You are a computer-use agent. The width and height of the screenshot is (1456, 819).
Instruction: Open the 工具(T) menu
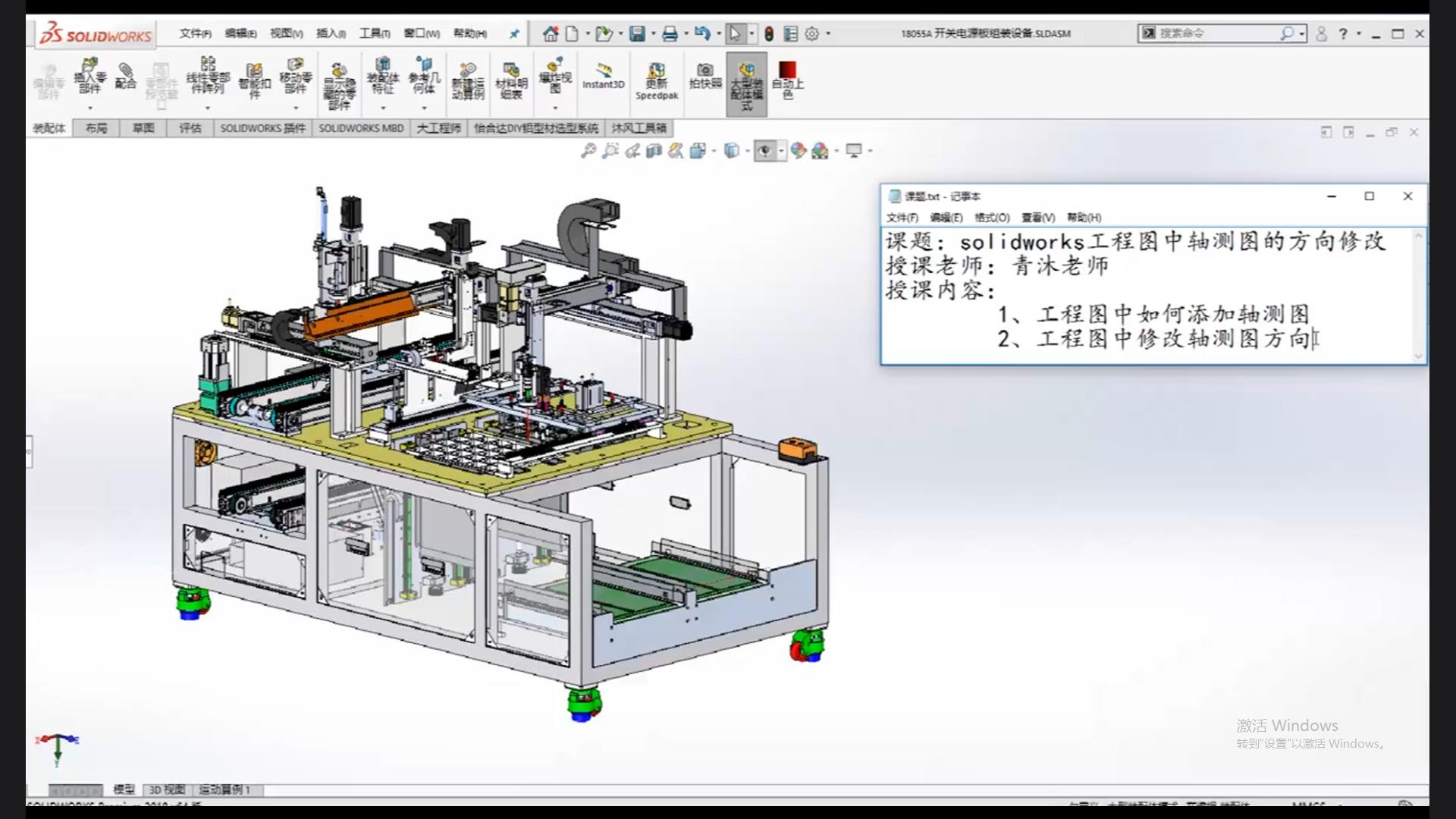point(375,33)
